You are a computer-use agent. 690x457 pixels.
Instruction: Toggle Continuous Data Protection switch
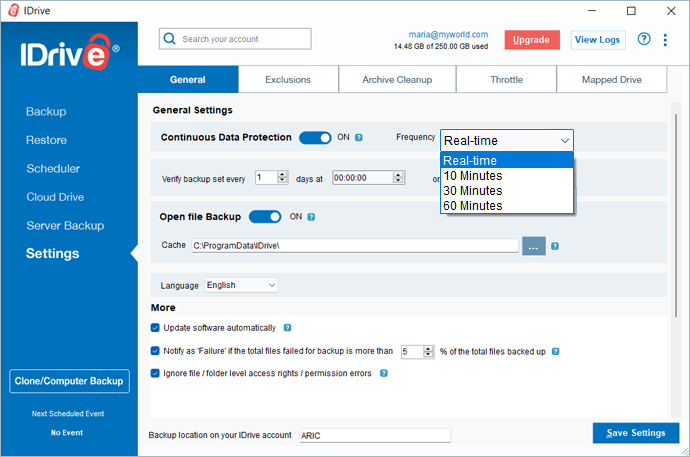point(315,138)
